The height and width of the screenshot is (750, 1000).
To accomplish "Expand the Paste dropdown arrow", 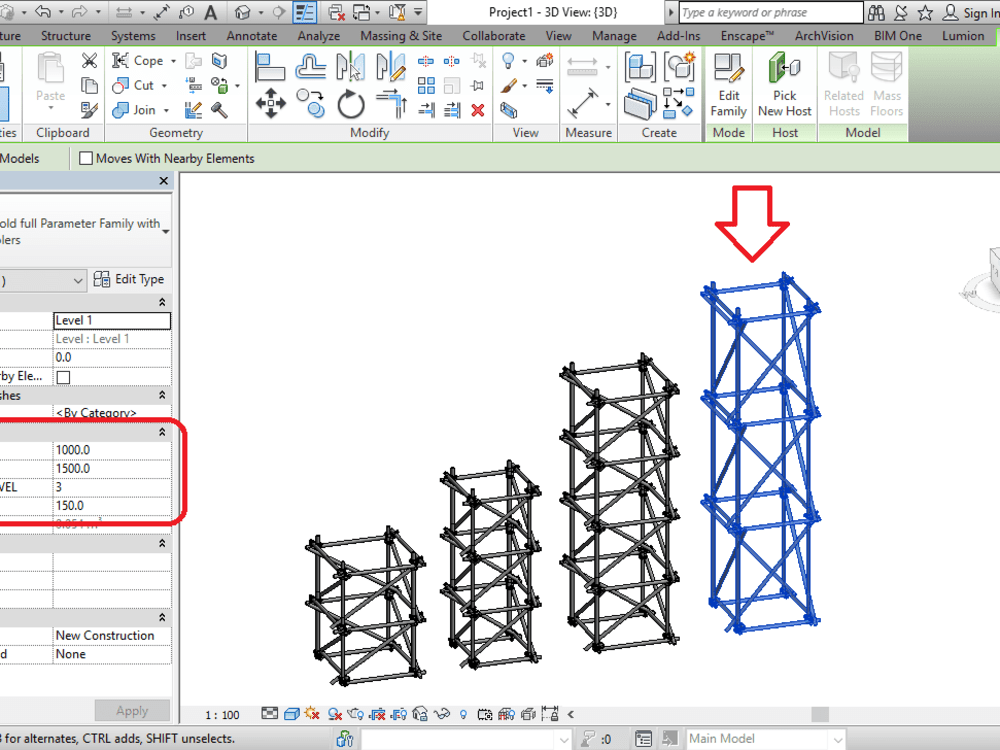I will click(x=50, y=107).
